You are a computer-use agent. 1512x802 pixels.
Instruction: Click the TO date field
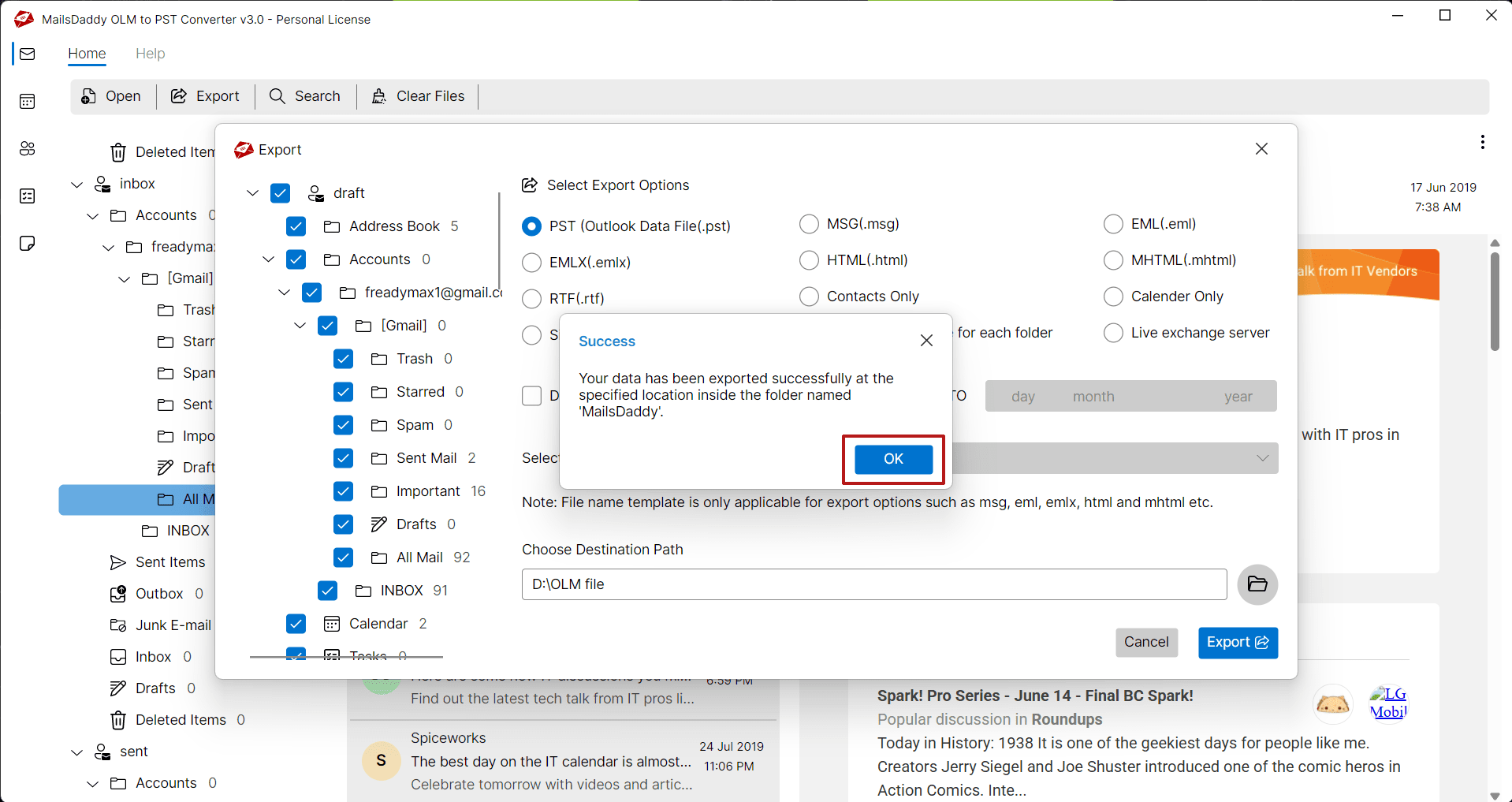click(1130, 396)
